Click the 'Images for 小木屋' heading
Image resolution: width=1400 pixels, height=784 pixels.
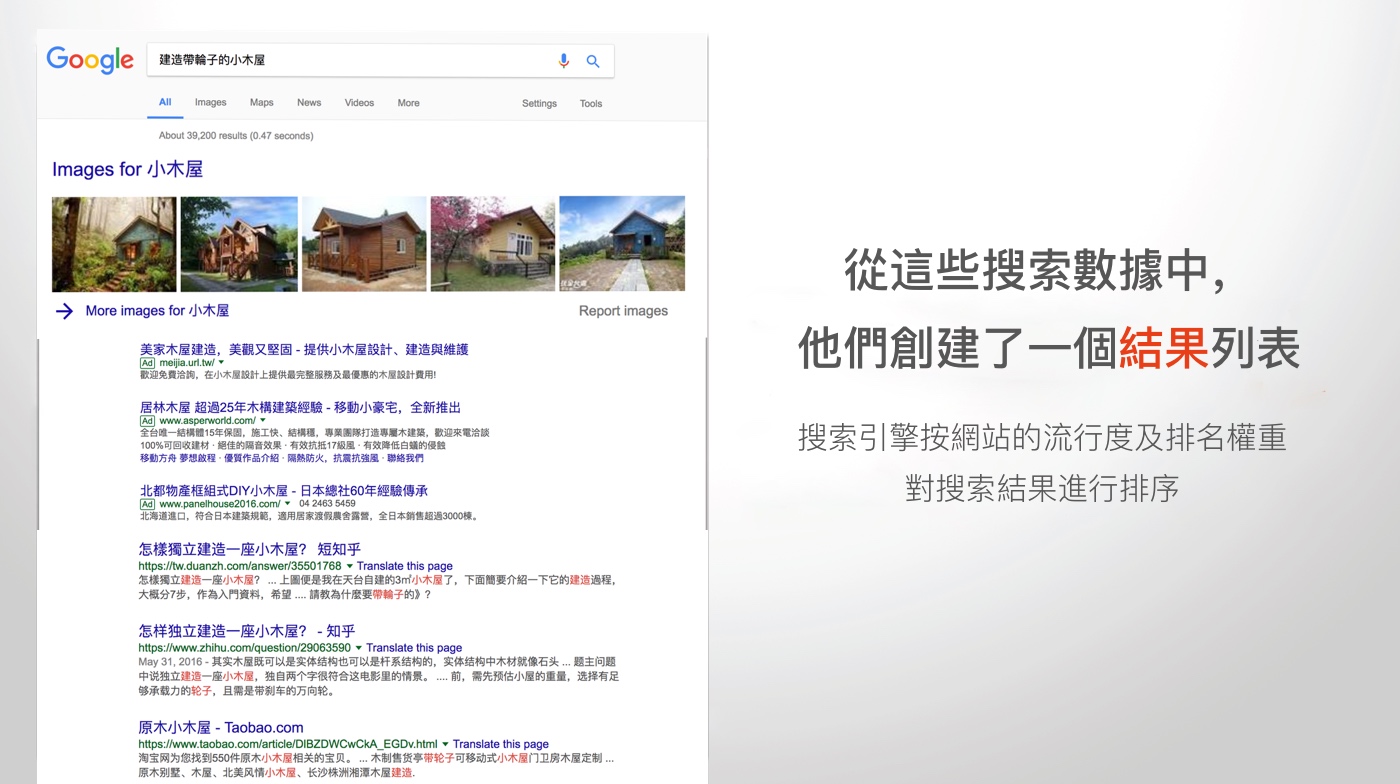pos(127,170)
